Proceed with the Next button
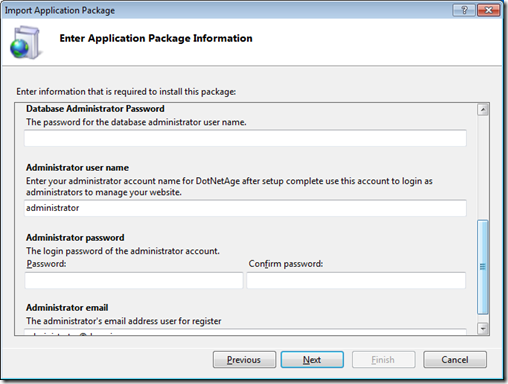The width and height of the screenshot is (508, 384). (312, 360)
